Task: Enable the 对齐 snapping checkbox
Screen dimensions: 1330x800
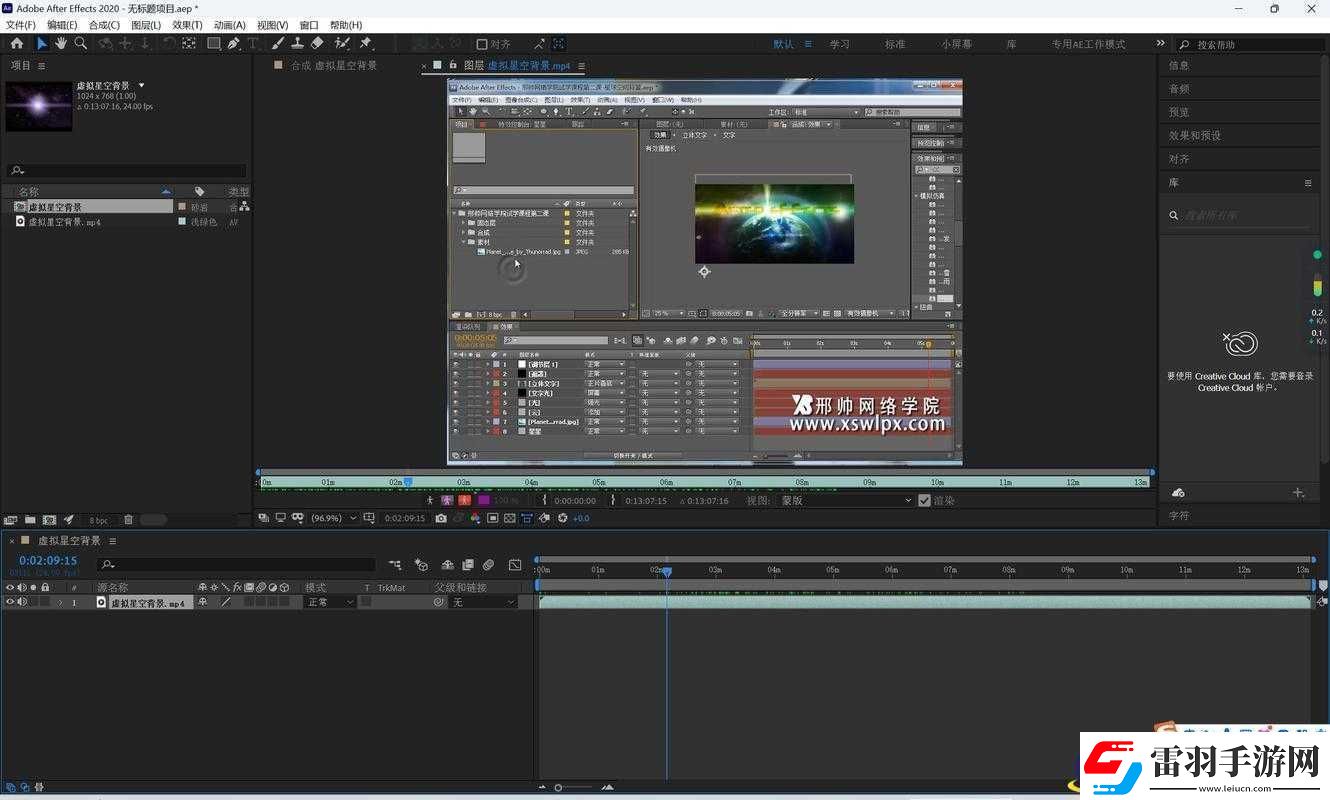Action: (x=482, y=44)
